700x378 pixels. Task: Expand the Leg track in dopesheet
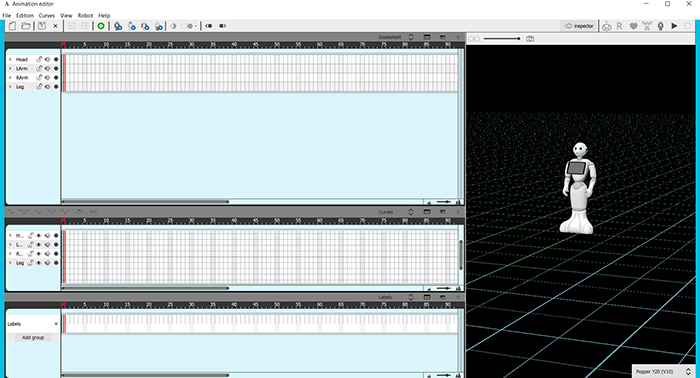pyautogui.click(x=10, y=87)
